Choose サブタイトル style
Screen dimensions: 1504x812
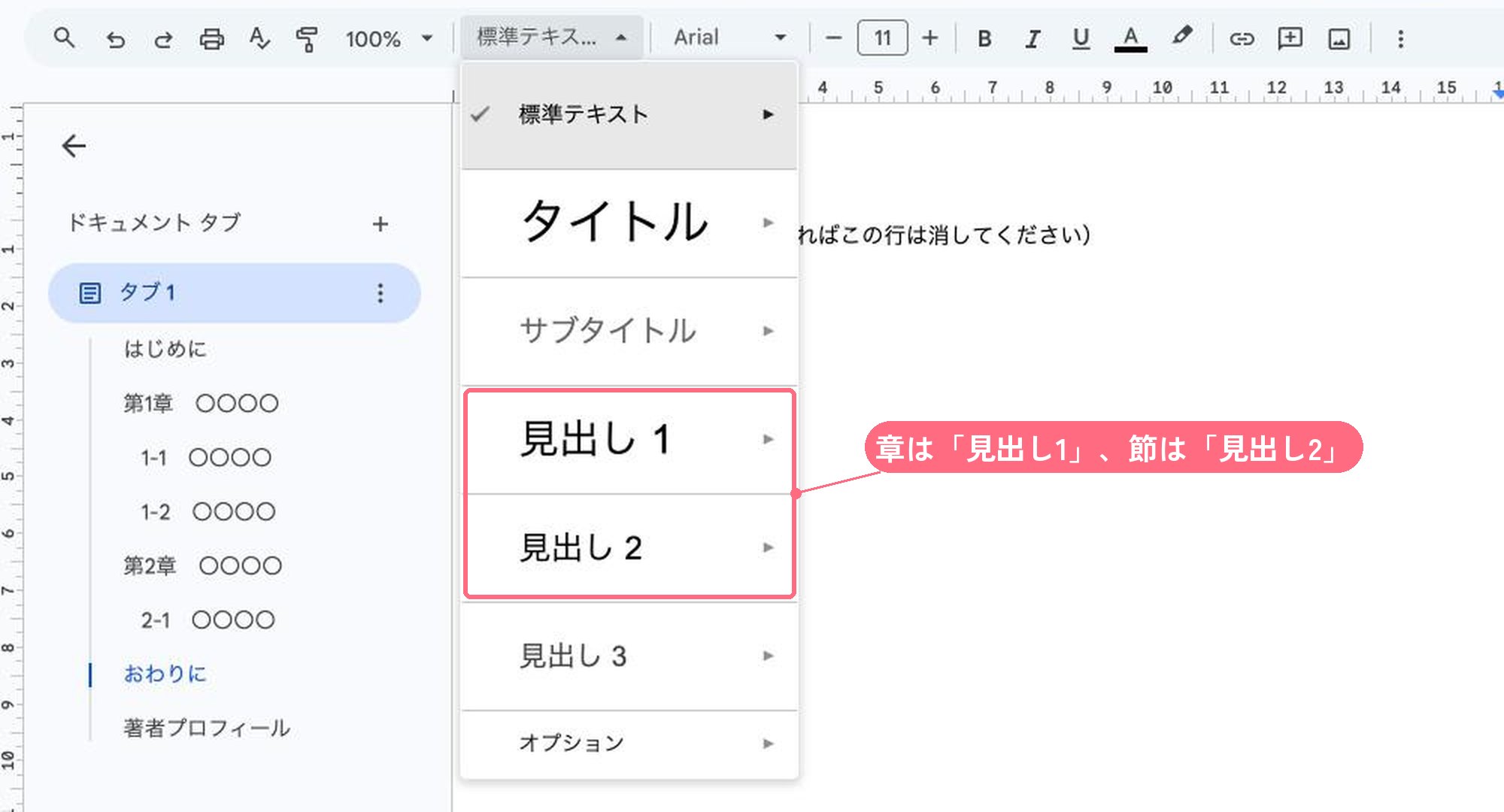coord(629,331)
